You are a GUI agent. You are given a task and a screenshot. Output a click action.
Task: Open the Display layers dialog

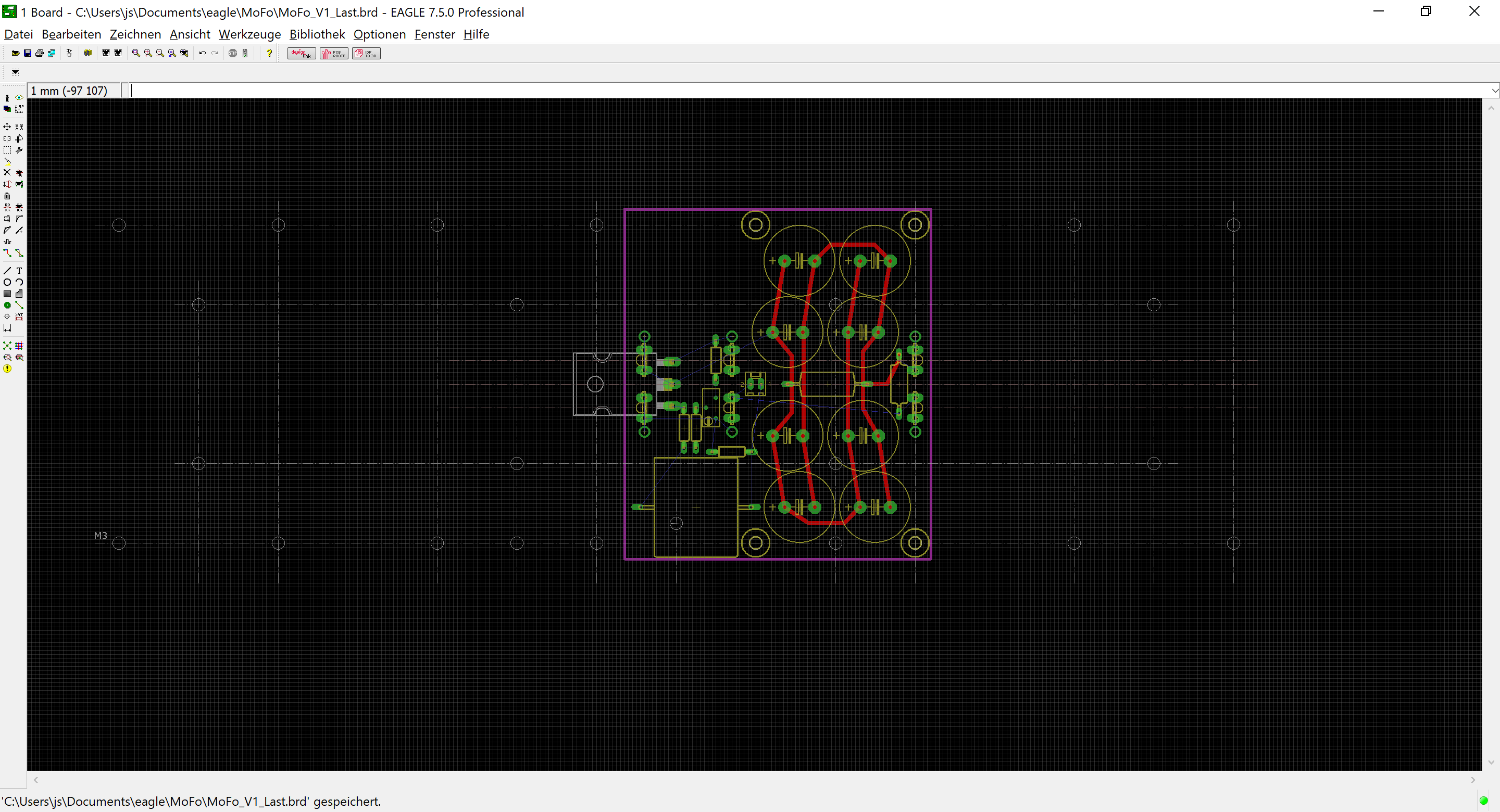point(7,109)
